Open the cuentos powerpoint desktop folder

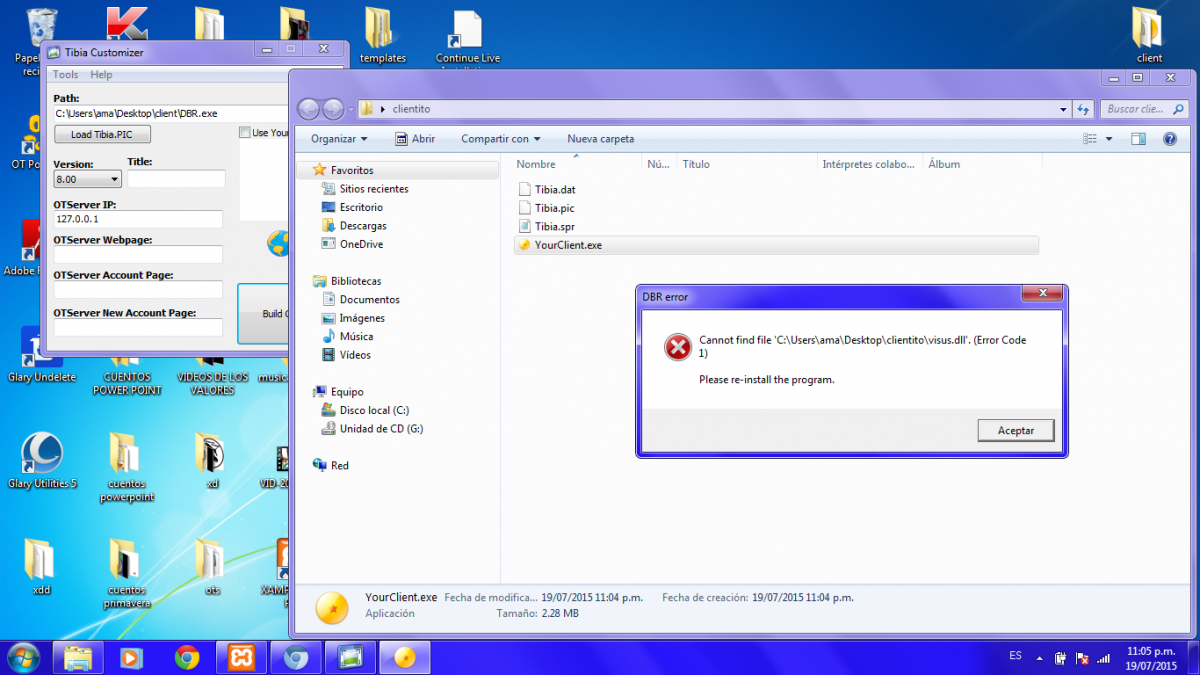click(x=127, y=468)
